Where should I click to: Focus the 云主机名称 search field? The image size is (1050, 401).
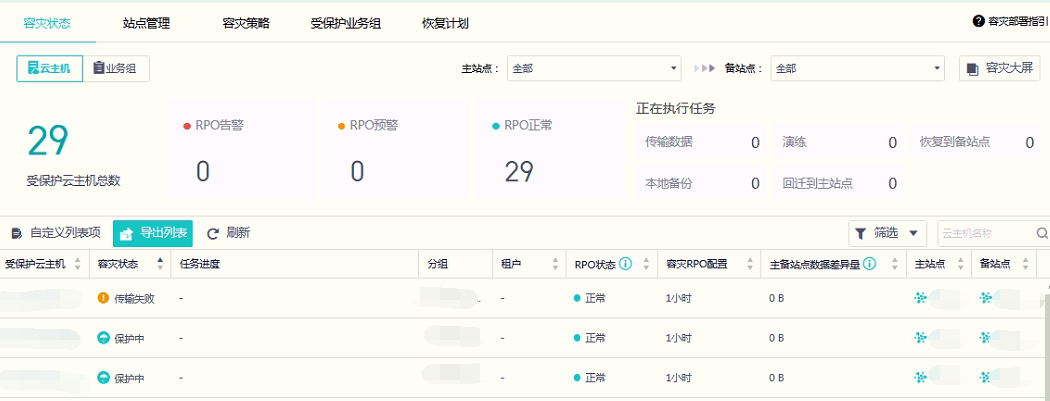tap(985, 233)
